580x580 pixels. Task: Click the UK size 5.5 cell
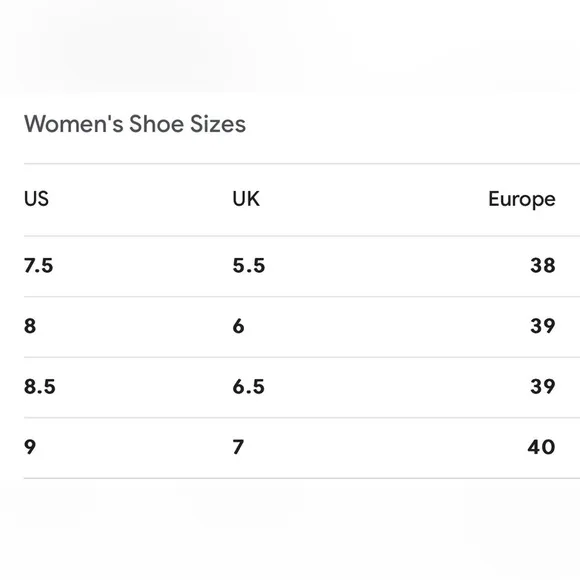tap(249, 266)
